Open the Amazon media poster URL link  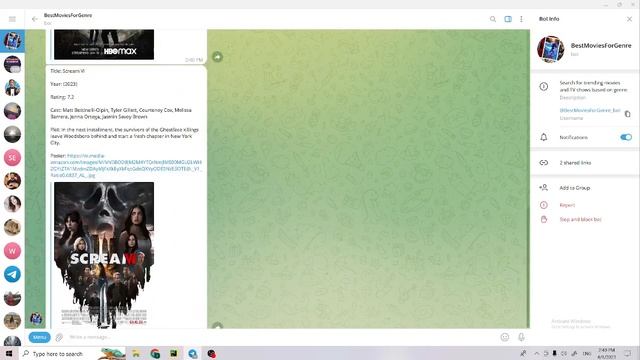[126, 165]
